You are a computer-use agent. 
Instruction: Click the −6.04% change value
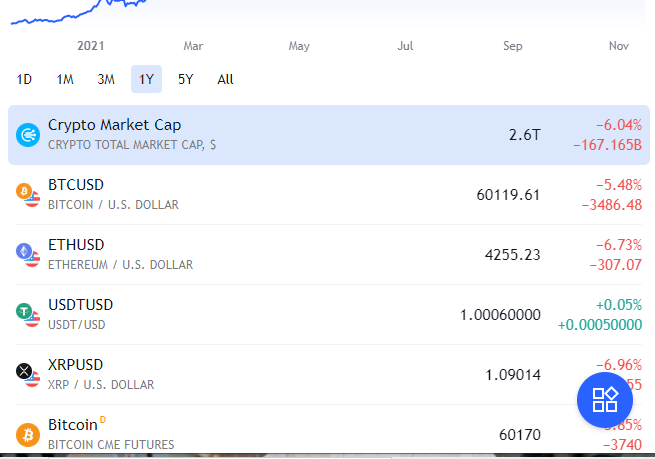tap(619, 125)
